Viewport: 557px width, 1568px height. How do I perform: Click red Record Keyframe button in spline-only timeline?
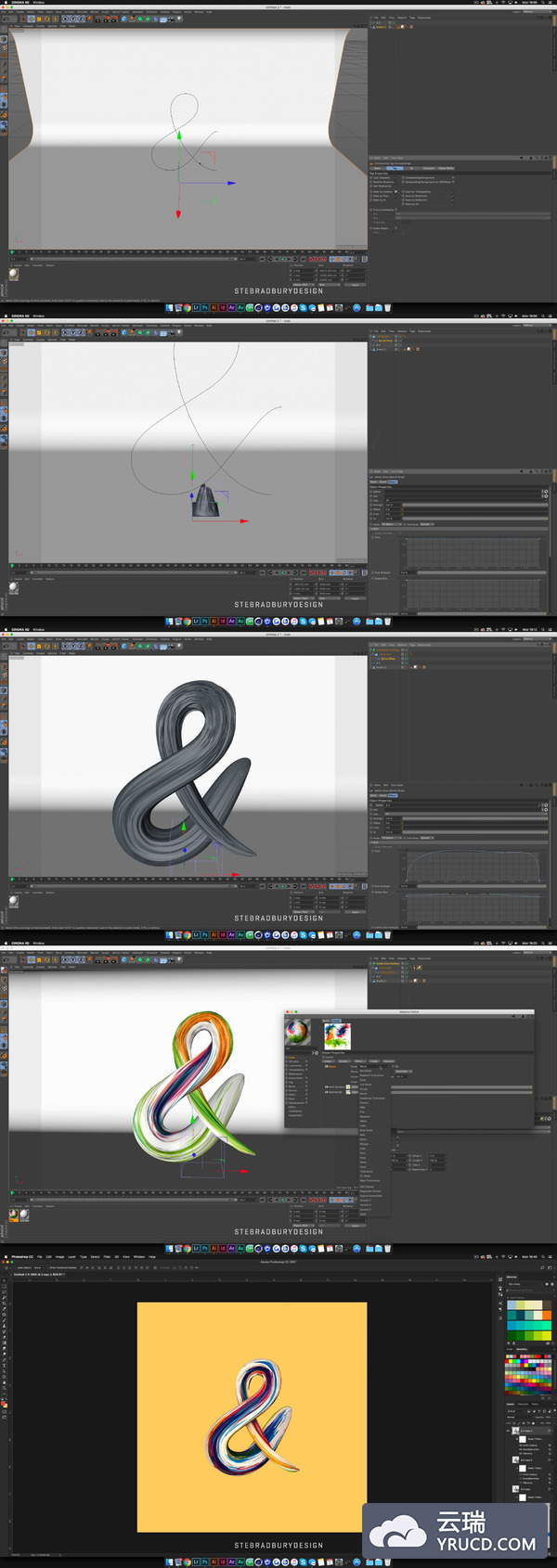(311, 259)
